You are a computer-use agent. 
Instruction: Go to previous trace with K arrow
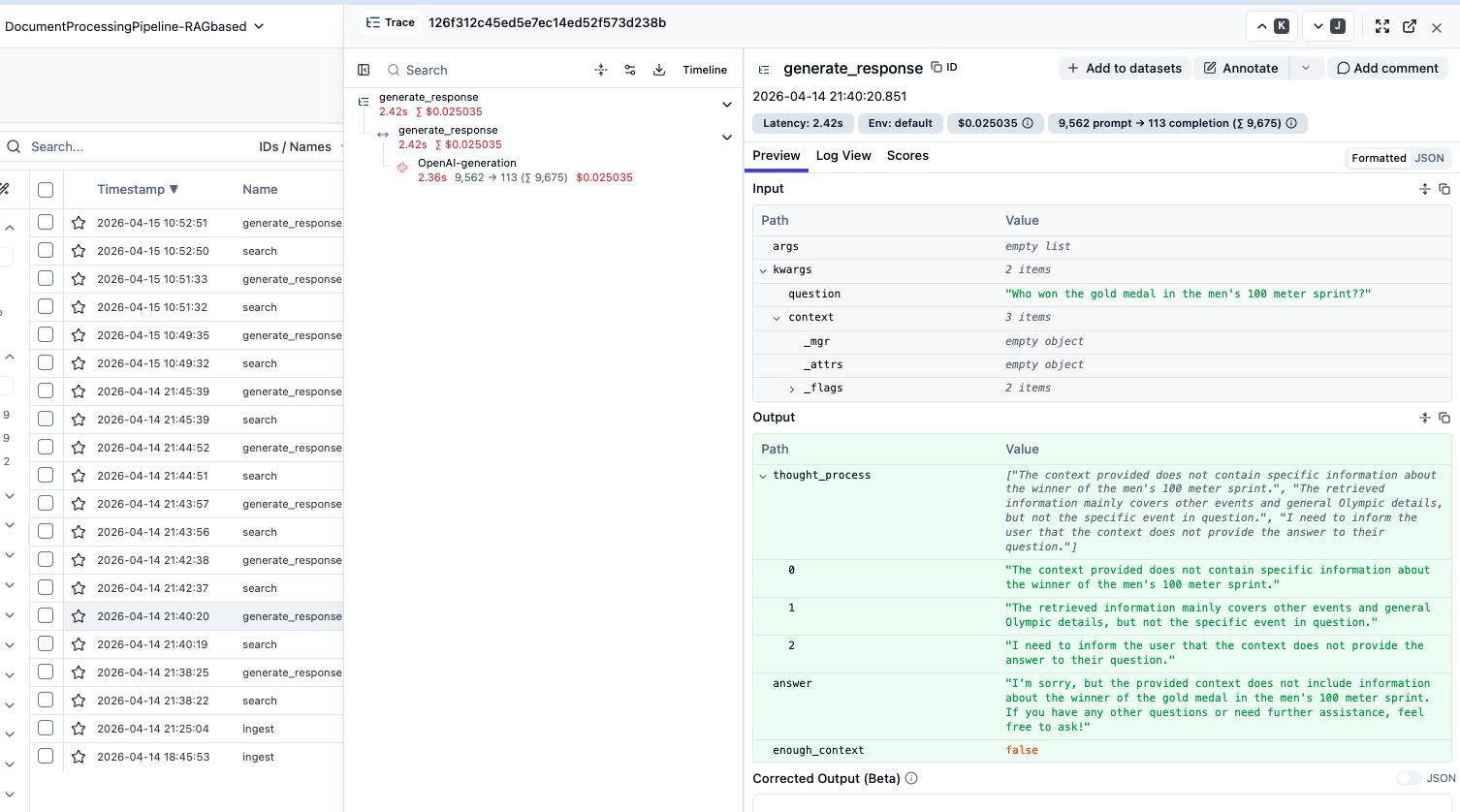[x=1271, y=26]
